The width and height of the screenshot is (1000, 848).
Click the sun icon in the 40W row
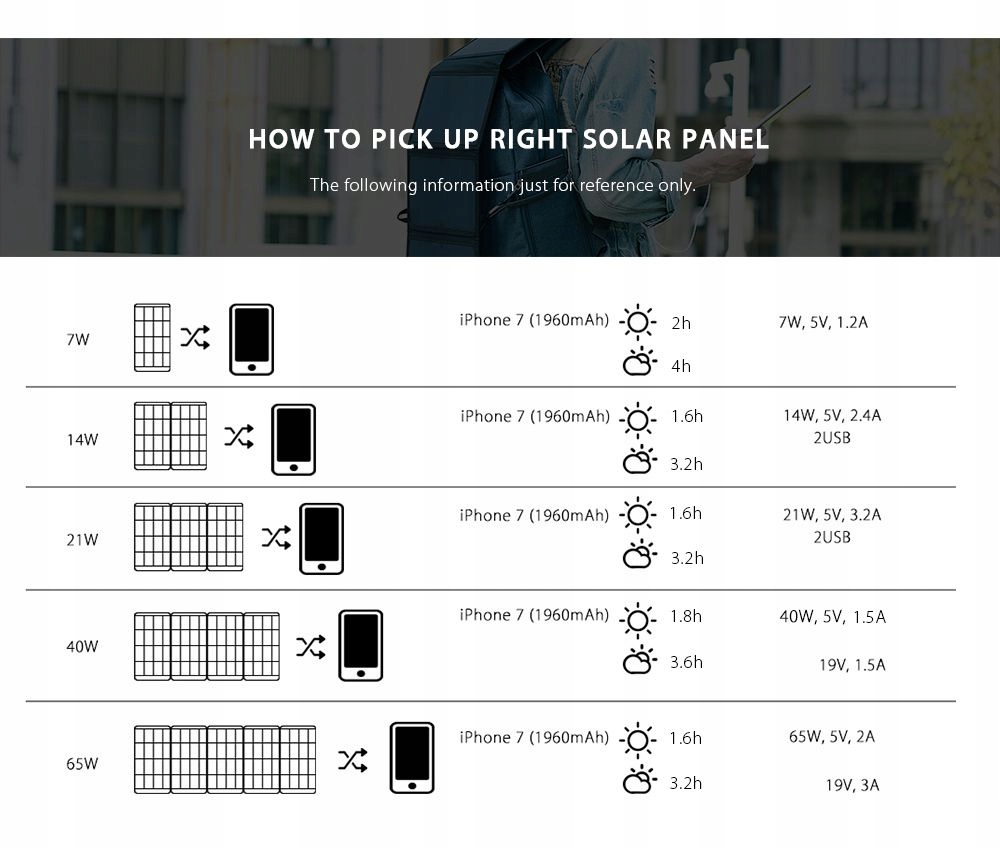[x=637, y=618]
